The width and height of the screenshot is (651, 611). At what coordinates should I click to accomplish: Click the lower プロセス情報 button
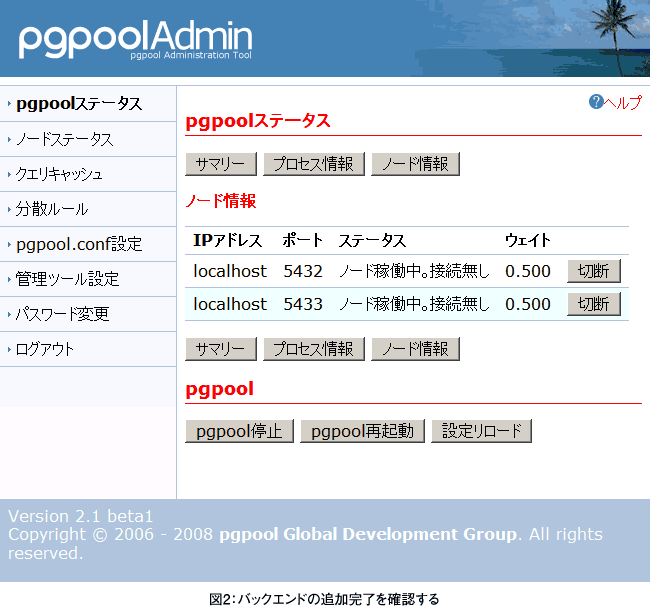(314, 349)
